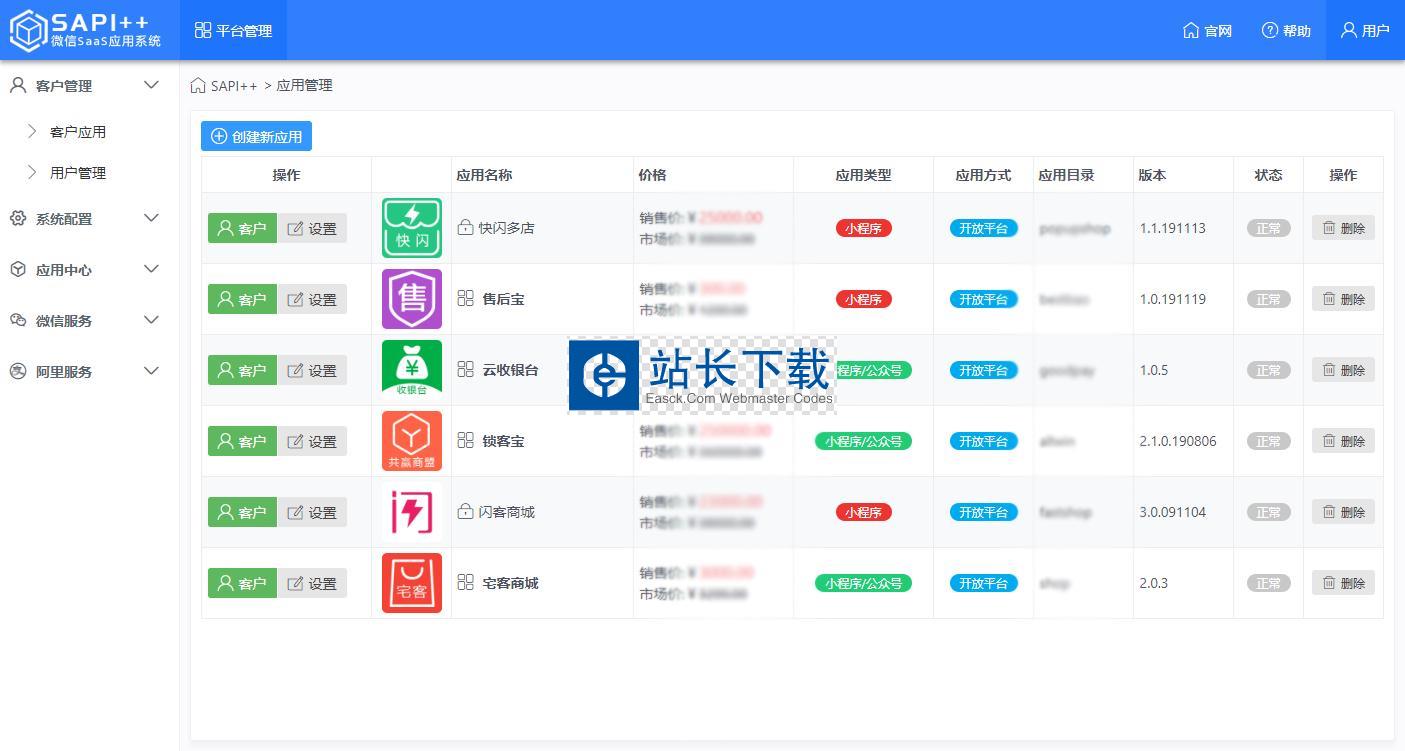This screenshot has height=751, width=1405.
Task: Click 删除 on the 云收银台 row
Action: (x=1342, y=369)
